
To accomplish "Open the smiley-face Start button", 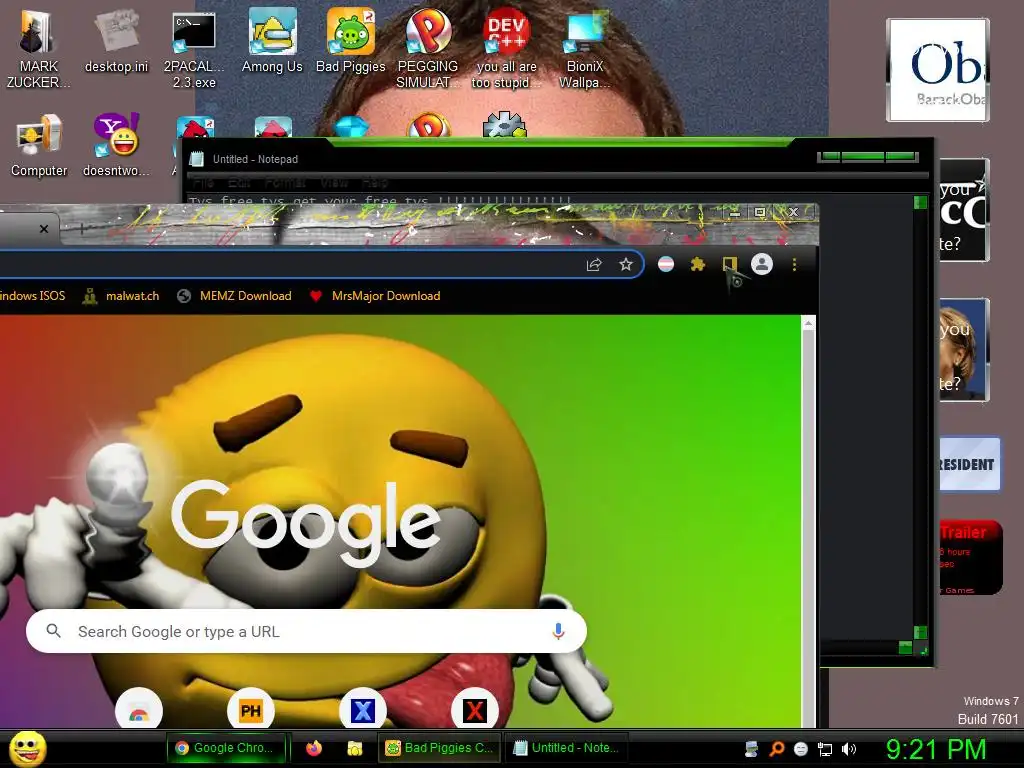I will pos(27,748).
